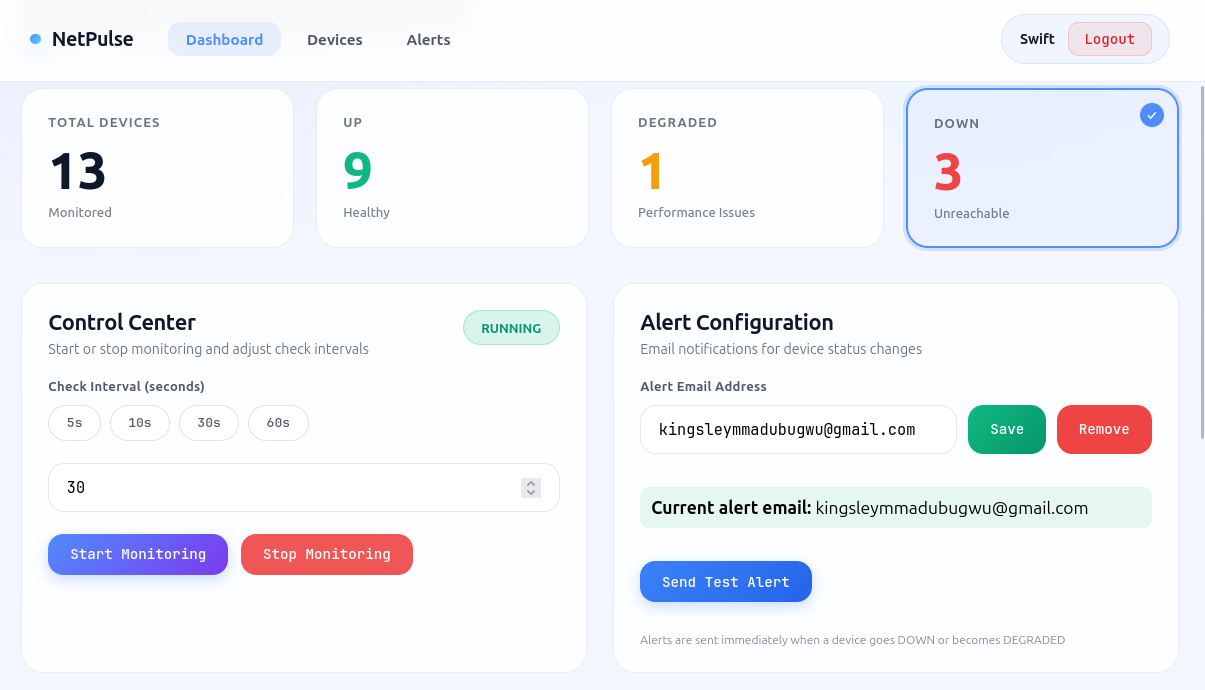Select the Total Devices card
Screen dimensions: 1205x690
pyautogui.click(x=158, y=168)
